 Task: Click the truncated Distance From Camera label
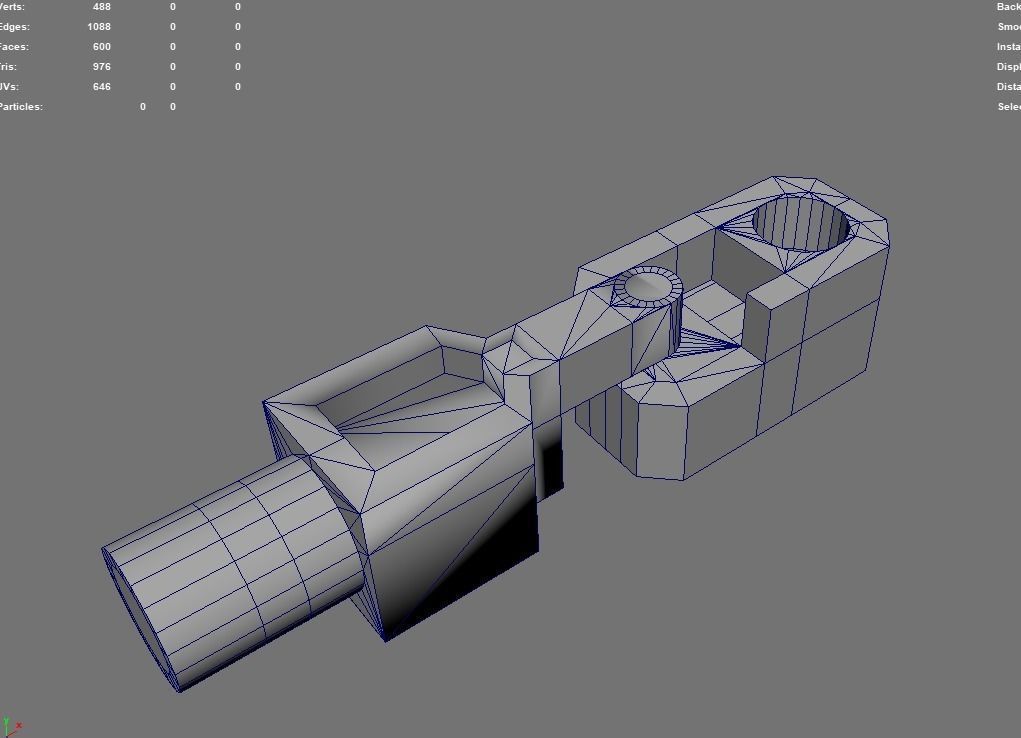click(x=1009, y=87)
